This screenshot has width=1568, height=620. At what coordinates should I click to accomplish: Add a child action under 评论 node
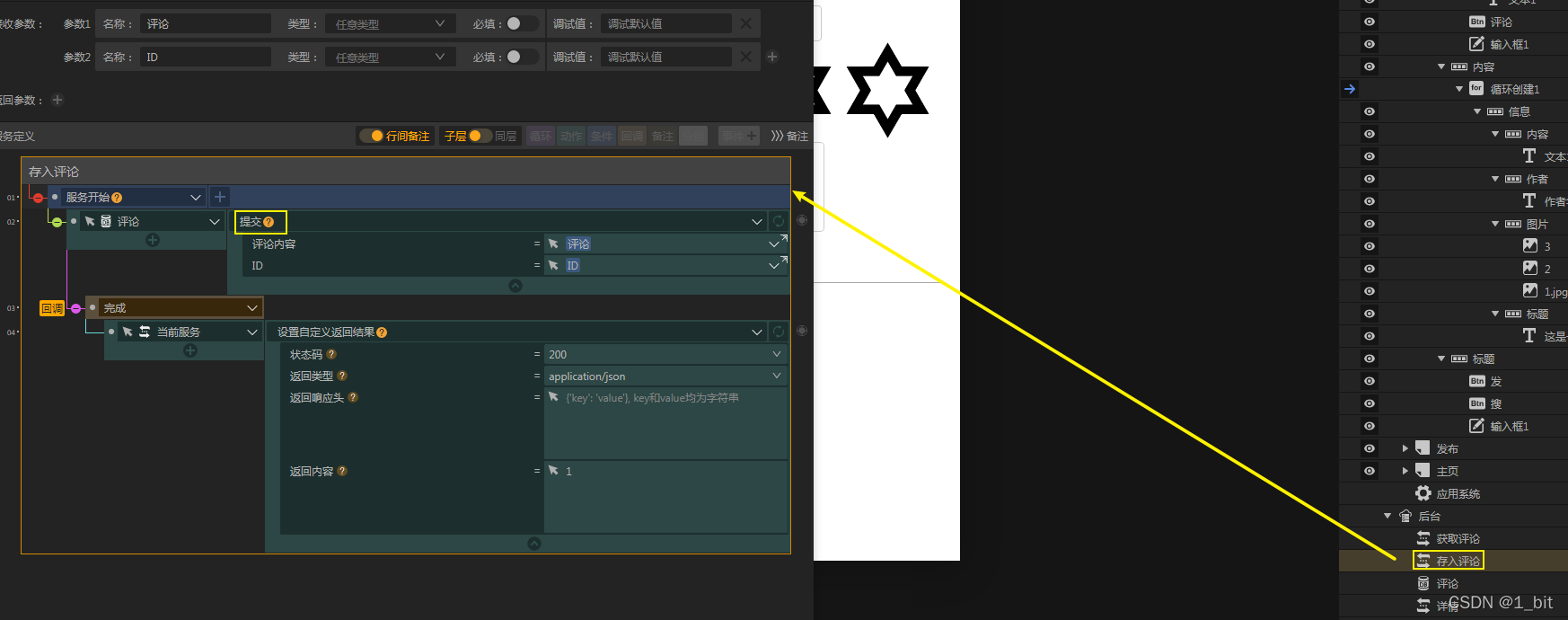click(153, 240)
